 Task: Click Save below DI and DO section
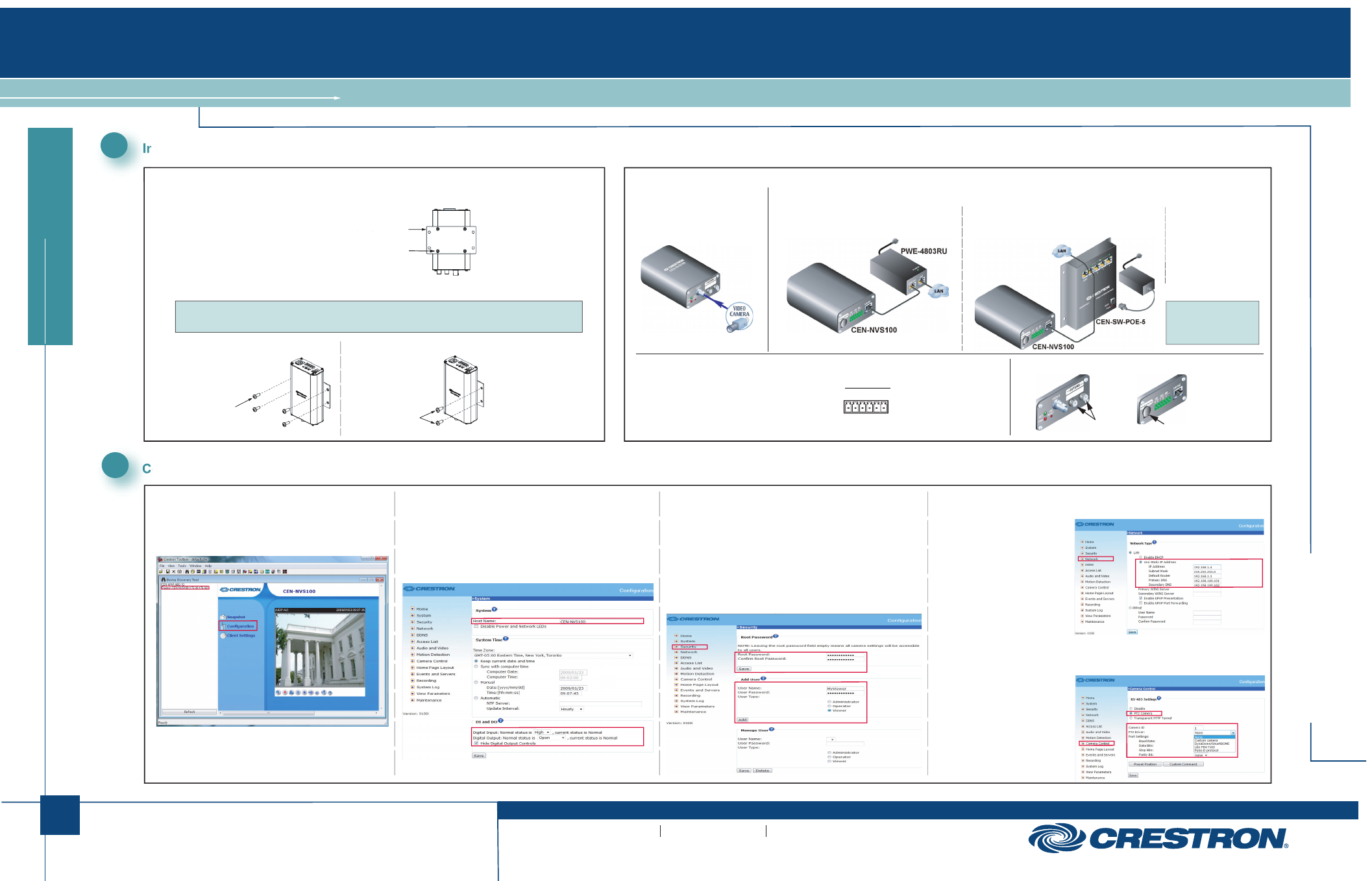click(479, 756)
